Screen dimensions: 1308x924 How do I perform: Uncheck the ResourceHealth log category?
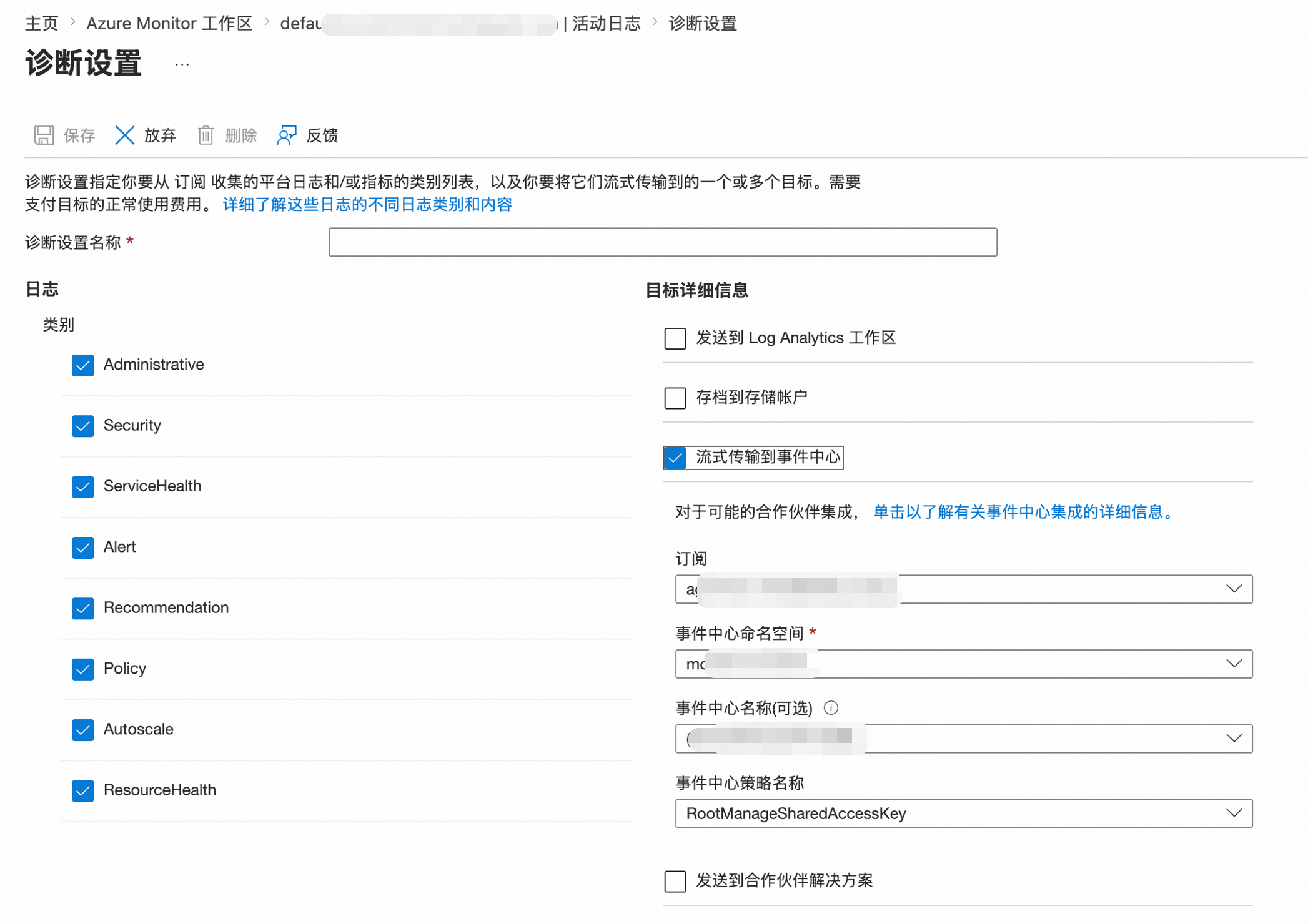(82, 791)
